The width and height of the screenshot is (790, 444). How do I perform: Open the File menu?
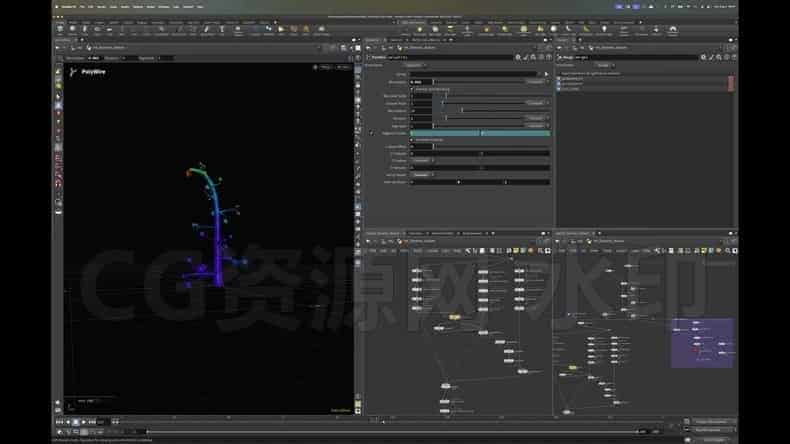83,7
